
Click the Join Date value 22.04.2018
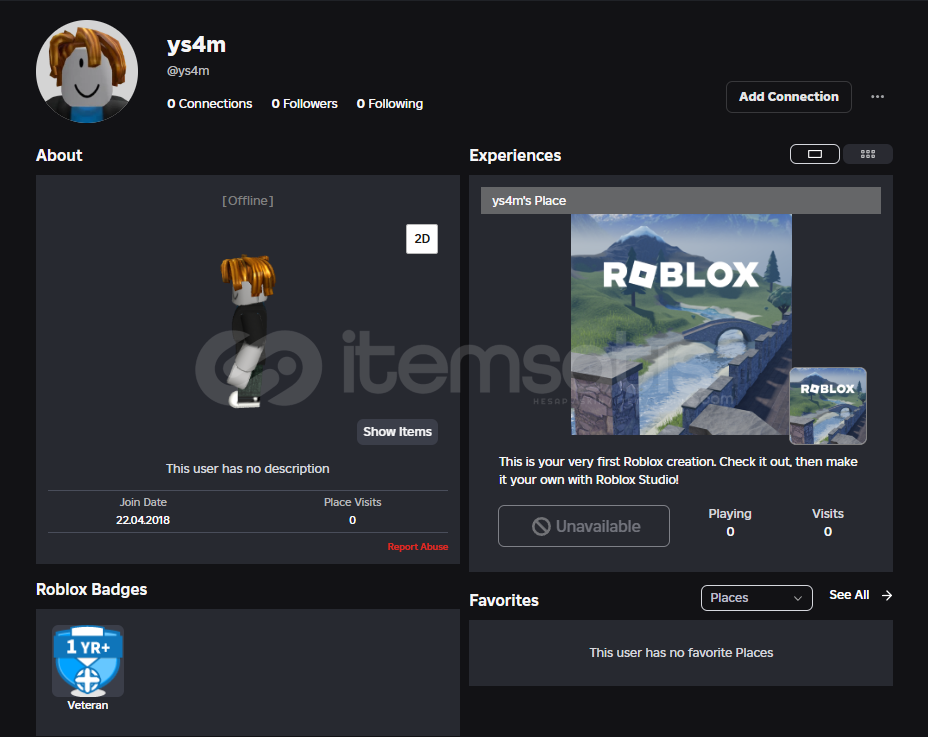coord(143,520)
